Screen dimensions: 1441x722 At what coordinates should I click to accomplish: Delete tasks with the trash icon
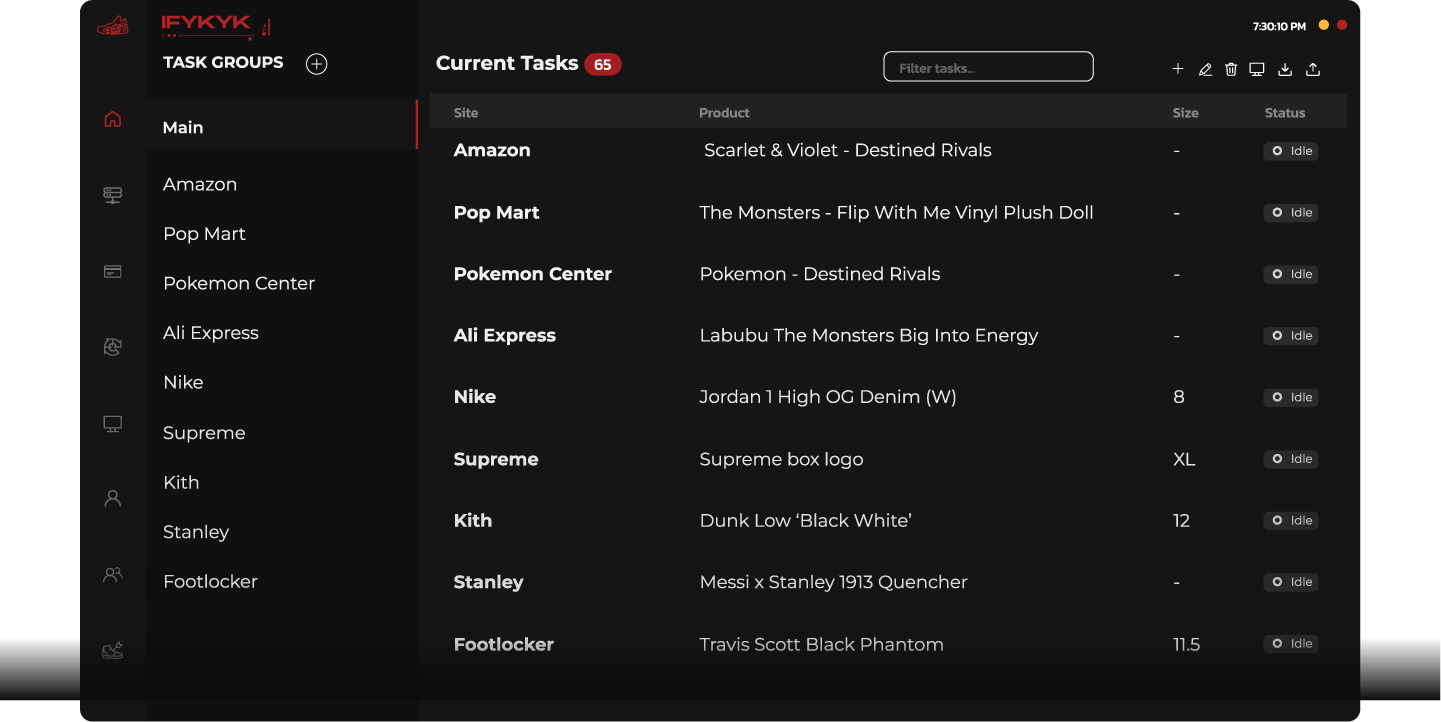click(1231, 69)
